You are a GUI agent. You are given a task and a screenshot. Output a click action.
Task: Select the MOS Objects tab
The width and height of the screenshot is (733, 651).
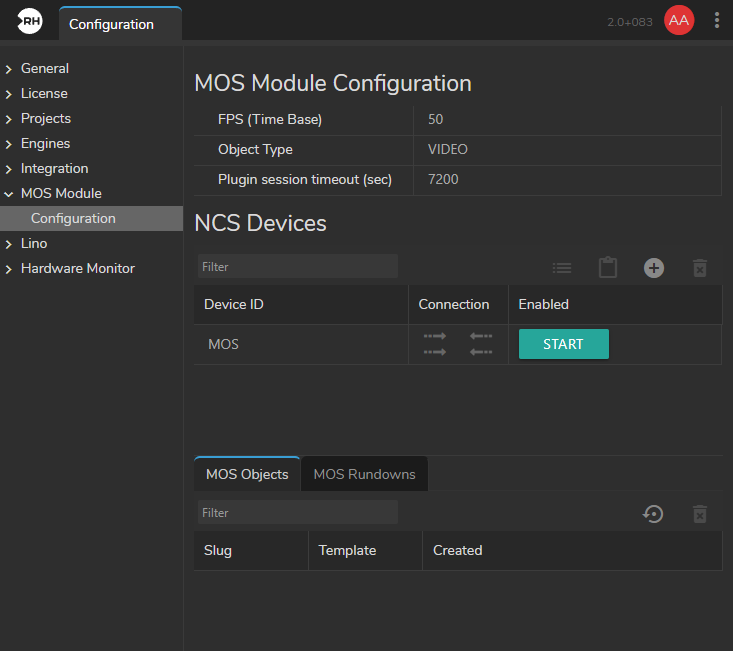(x=247, y=474)
